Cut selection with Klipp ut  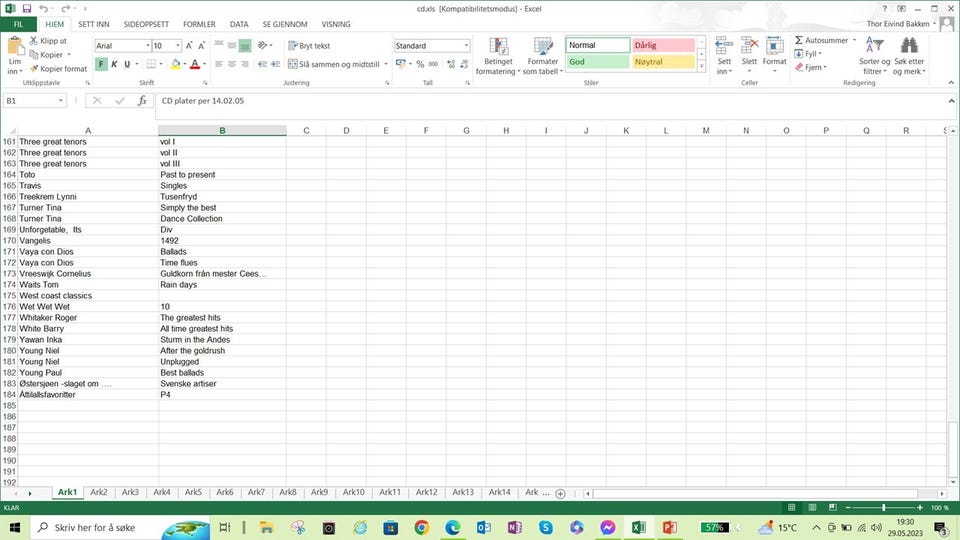click(48, 41)
